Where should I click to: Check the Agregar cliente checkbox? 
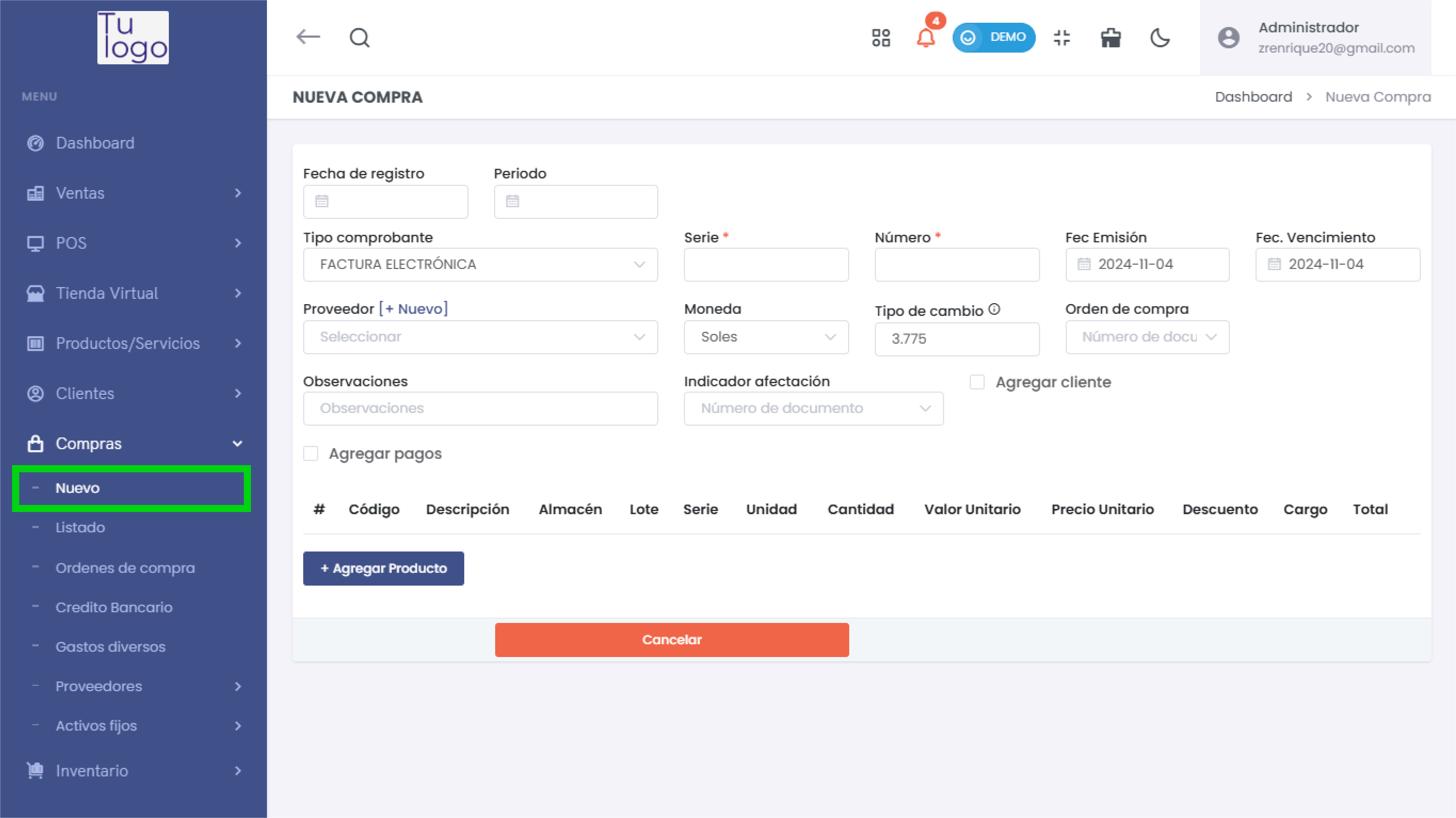[977, 382]
